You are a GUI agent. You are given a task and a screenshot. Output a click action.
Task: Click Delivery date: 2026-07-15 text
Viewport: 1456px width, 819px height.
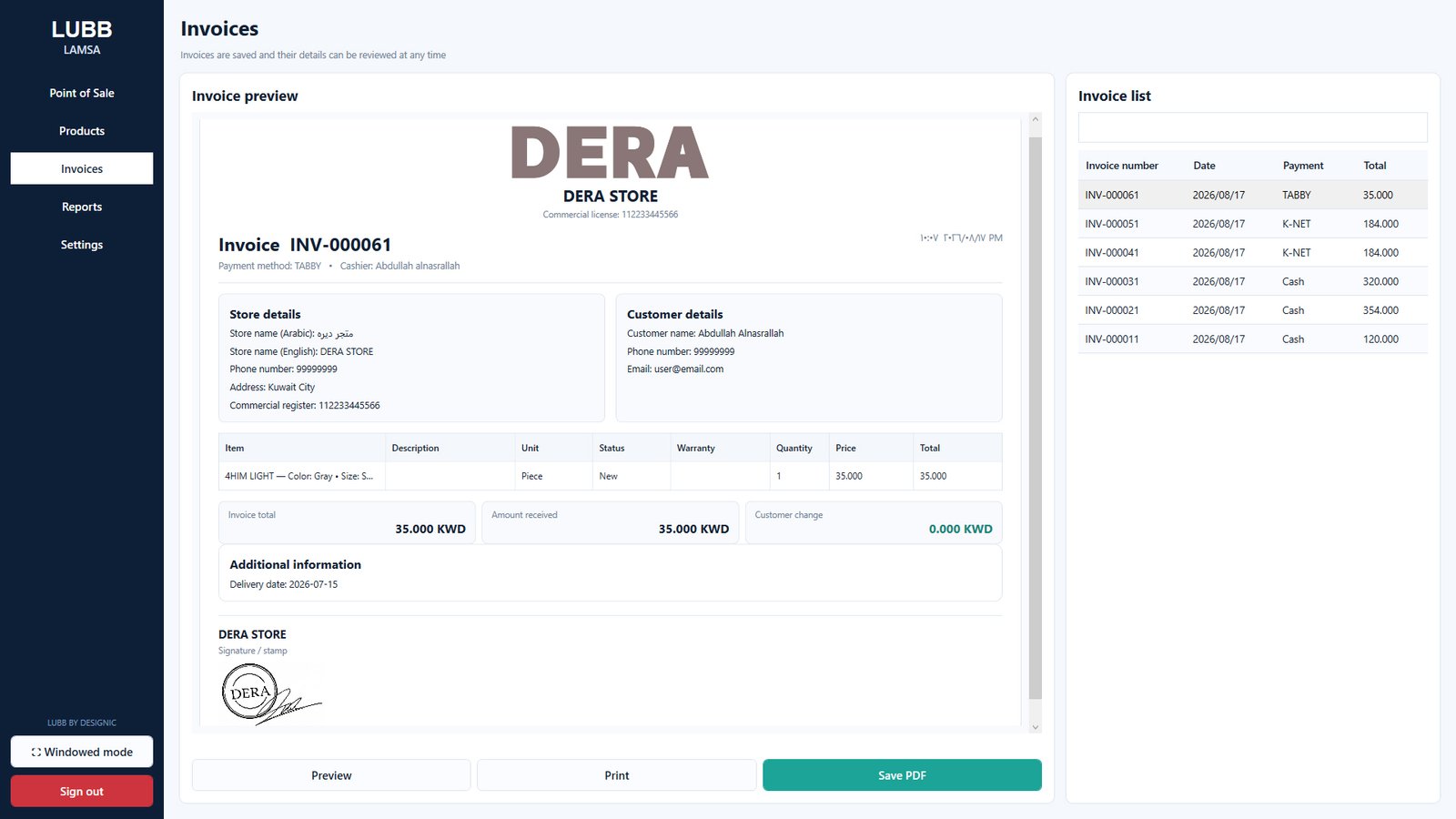pyautogui.click(x=283, y=584)
